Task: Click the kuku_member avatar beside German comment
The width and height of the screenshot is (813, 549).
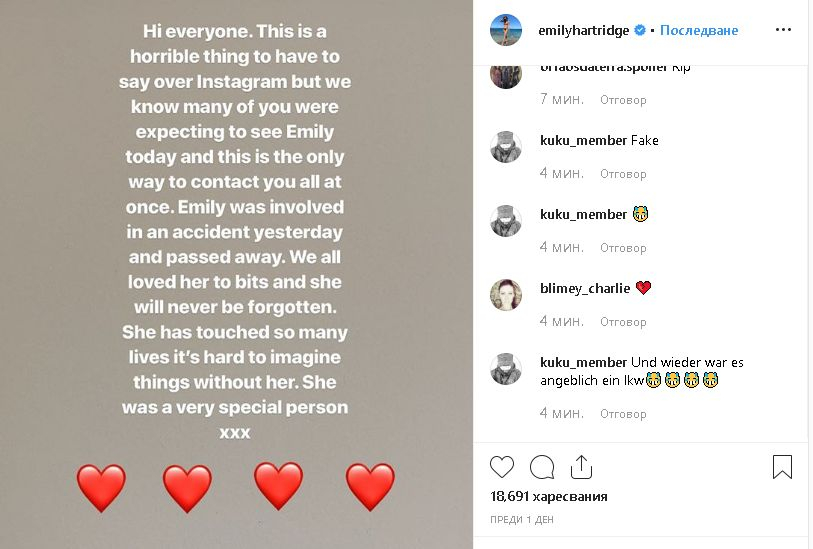Action: coord(506,369)
